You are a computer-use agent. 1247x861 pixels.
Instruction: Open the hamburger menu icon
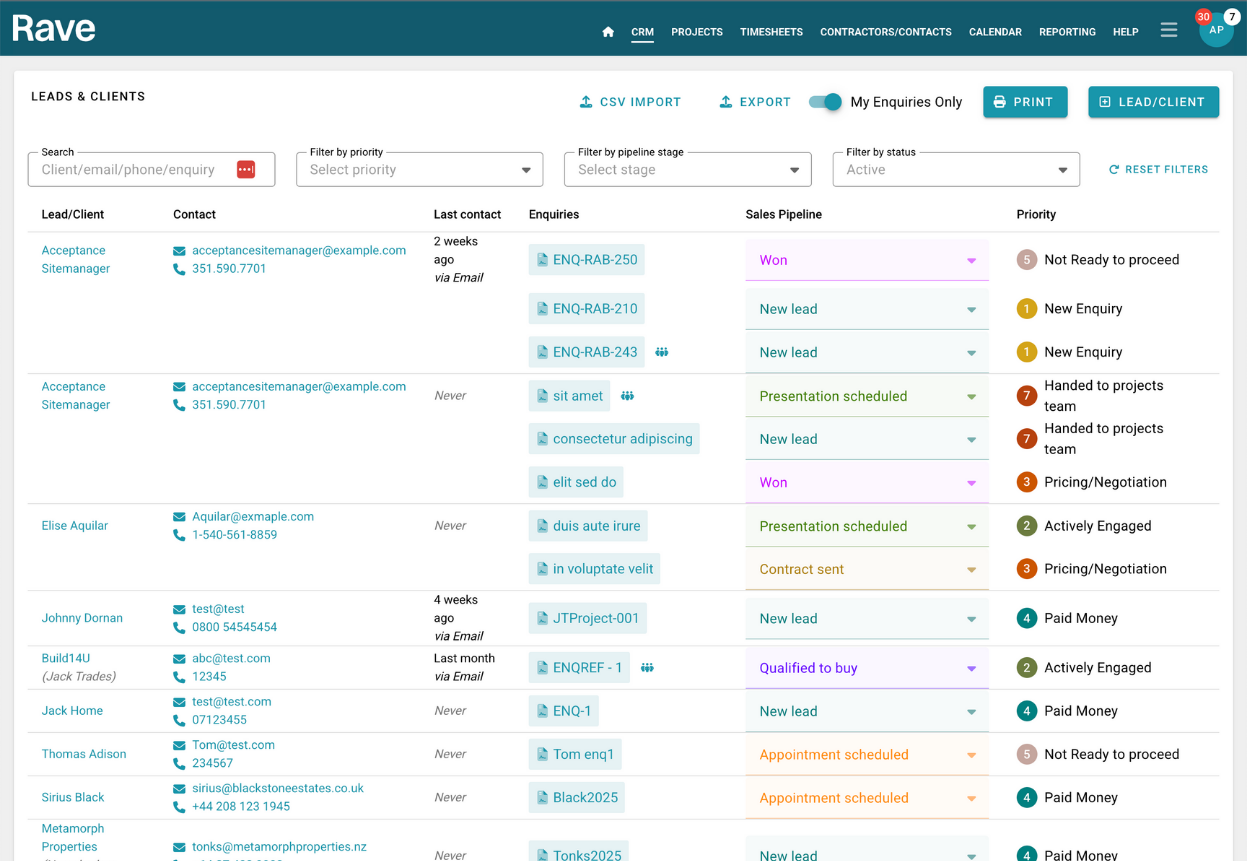1169,30
